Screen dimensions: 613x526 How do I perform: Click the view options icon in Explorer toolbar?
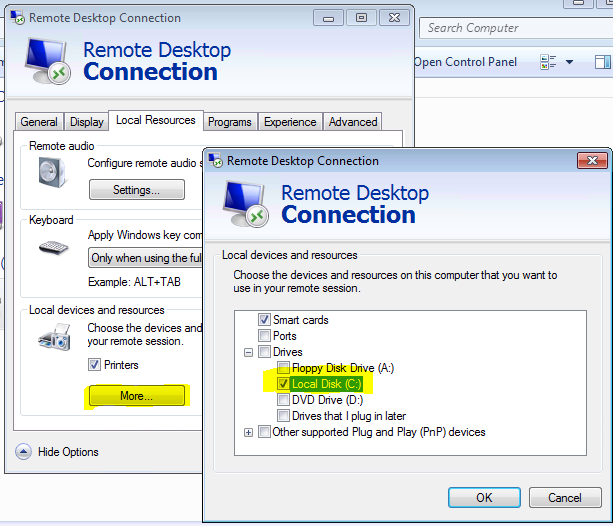click(x=548, y=62)
